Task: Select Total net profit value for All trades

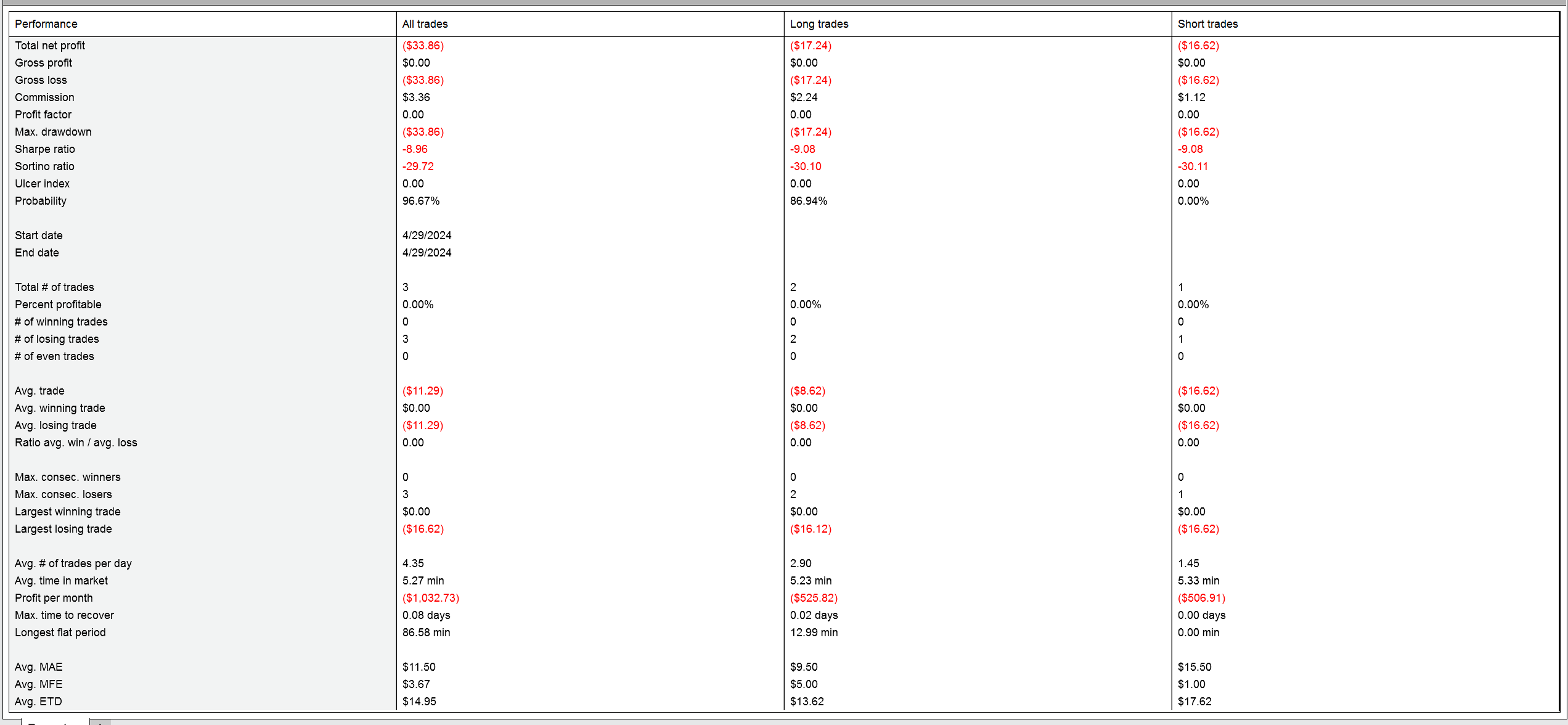Action: (423, 46)
